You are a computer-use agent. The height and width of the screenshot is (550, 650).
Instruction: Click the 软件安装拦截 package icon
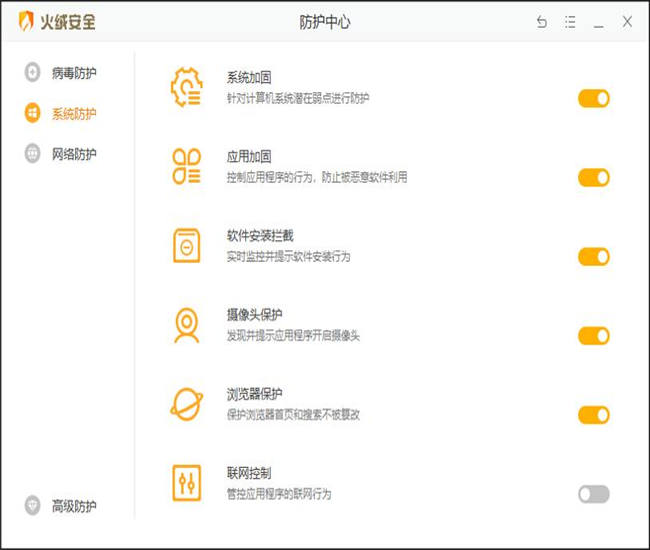187,245
